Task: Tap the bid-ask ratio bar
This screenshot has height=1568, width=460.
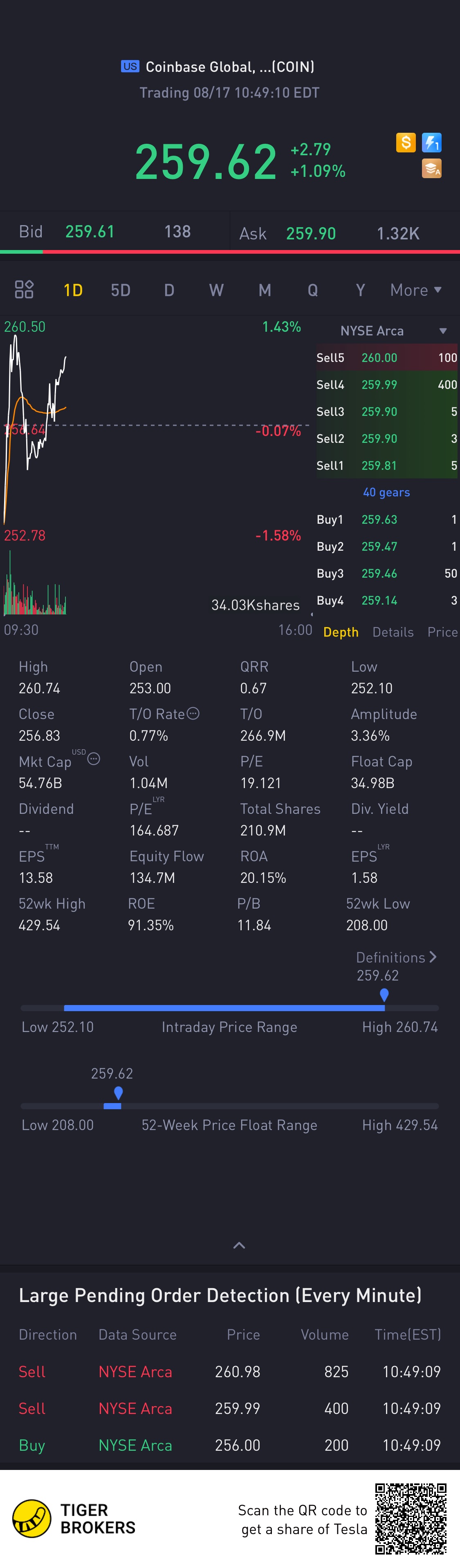Action: (x=230, y=251)
